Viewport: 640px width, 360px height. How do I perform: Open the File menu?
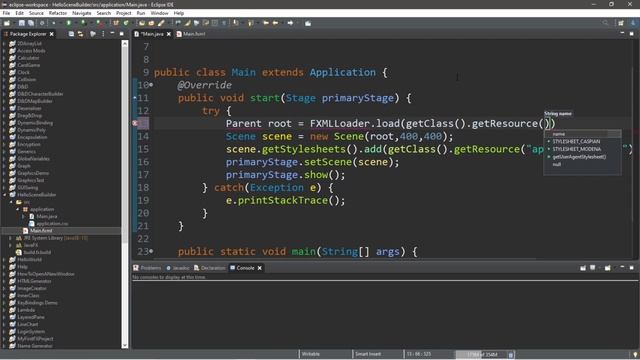(6, 13)
